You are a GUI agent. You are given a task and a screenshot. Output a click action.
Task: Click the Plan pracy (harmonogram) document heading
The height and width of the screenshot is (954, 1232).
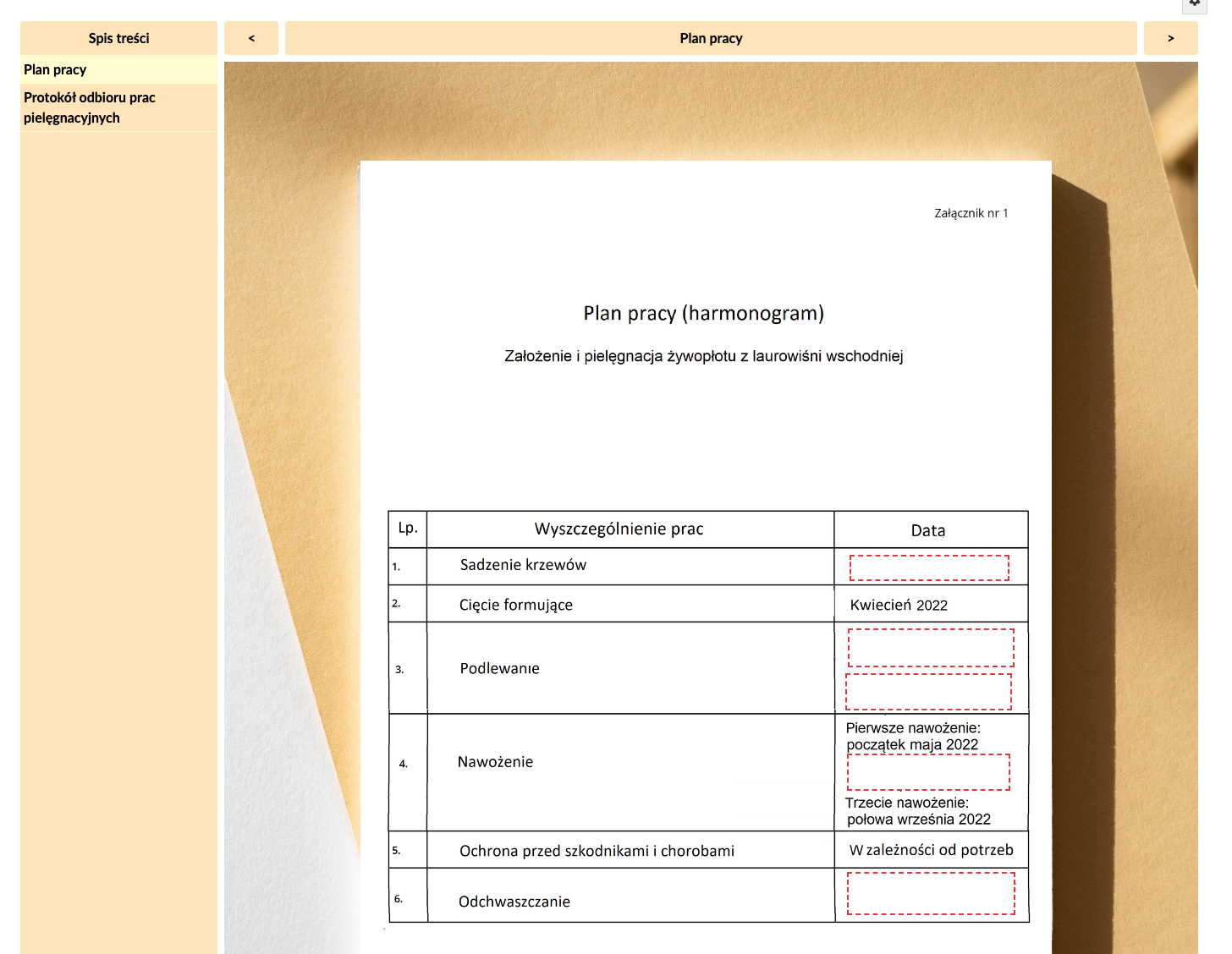click(x=703, y=314)
